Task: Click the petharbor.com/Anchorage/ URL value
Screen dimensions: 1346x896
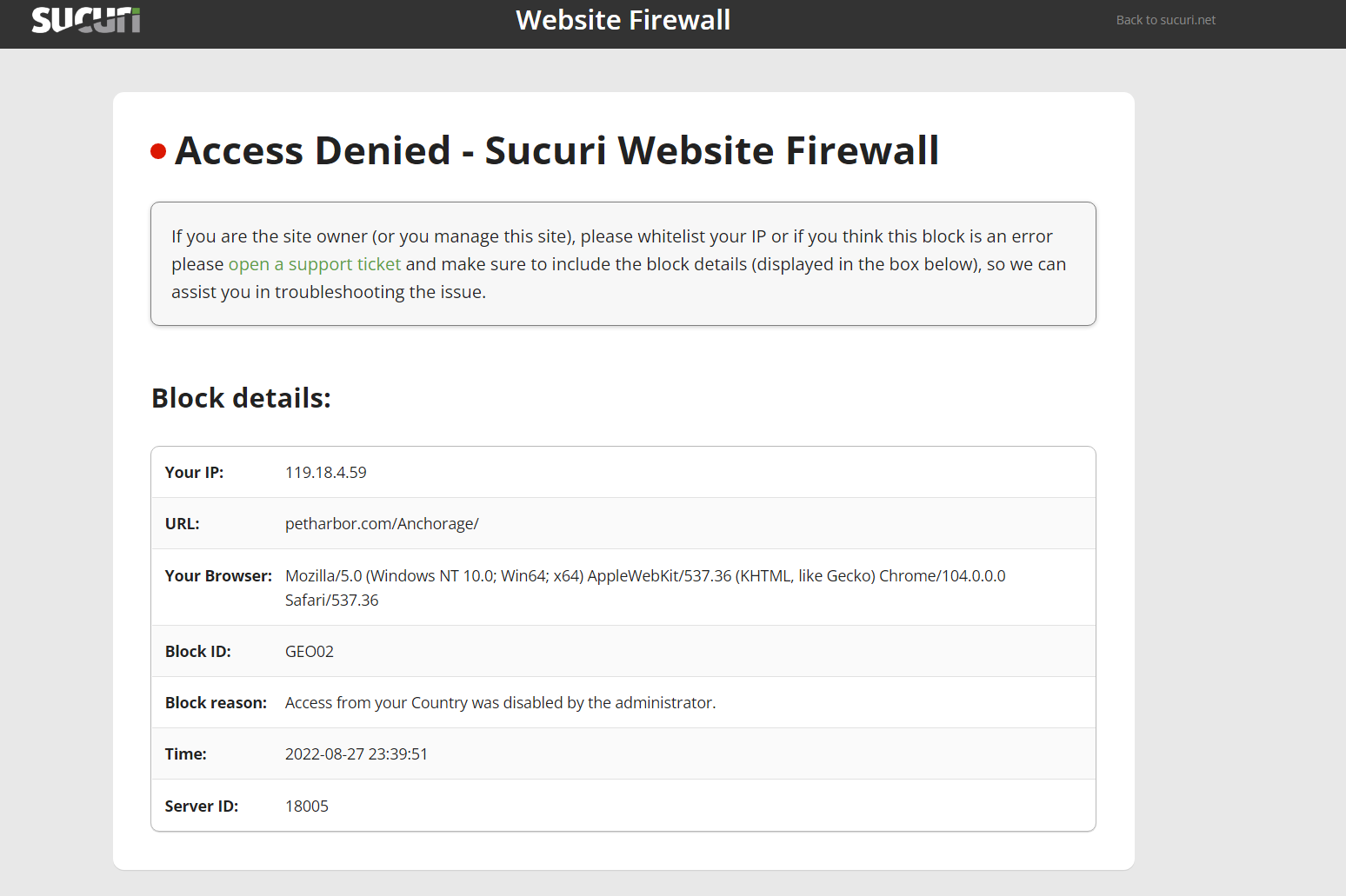Action: [x=382, y=524]
